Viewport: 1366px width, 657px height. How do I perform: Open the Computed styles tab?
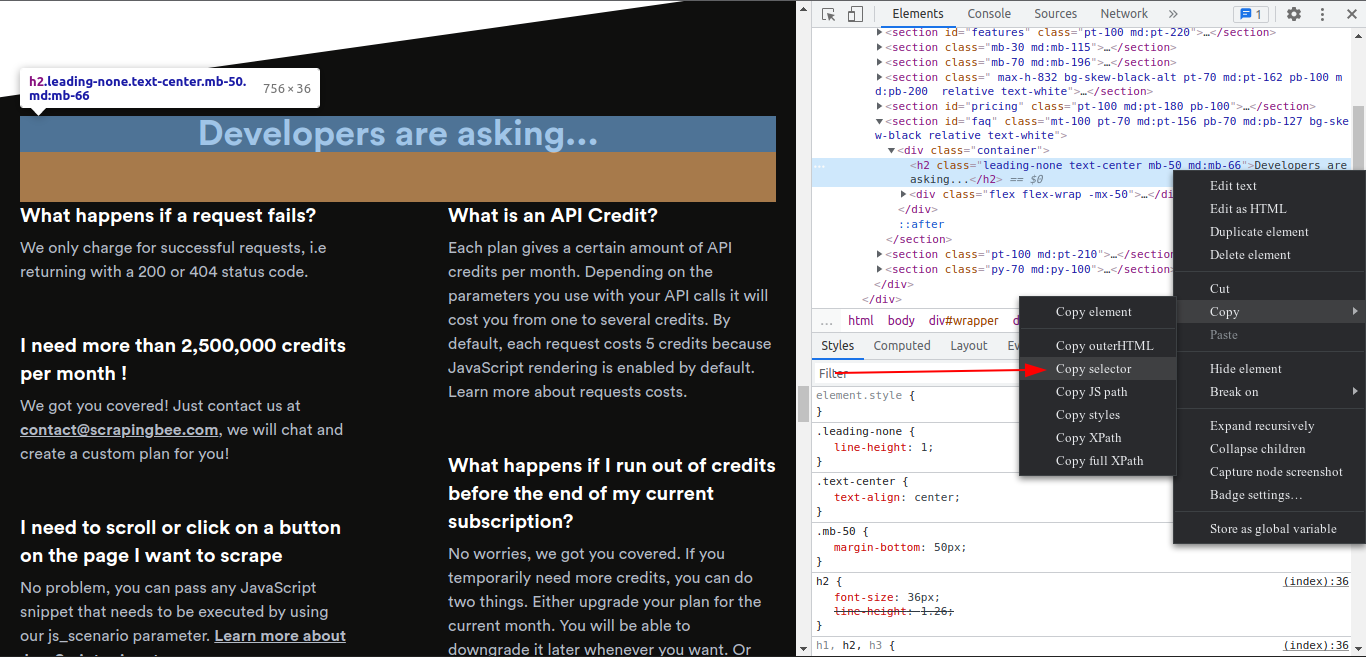(x=902, y=346)
